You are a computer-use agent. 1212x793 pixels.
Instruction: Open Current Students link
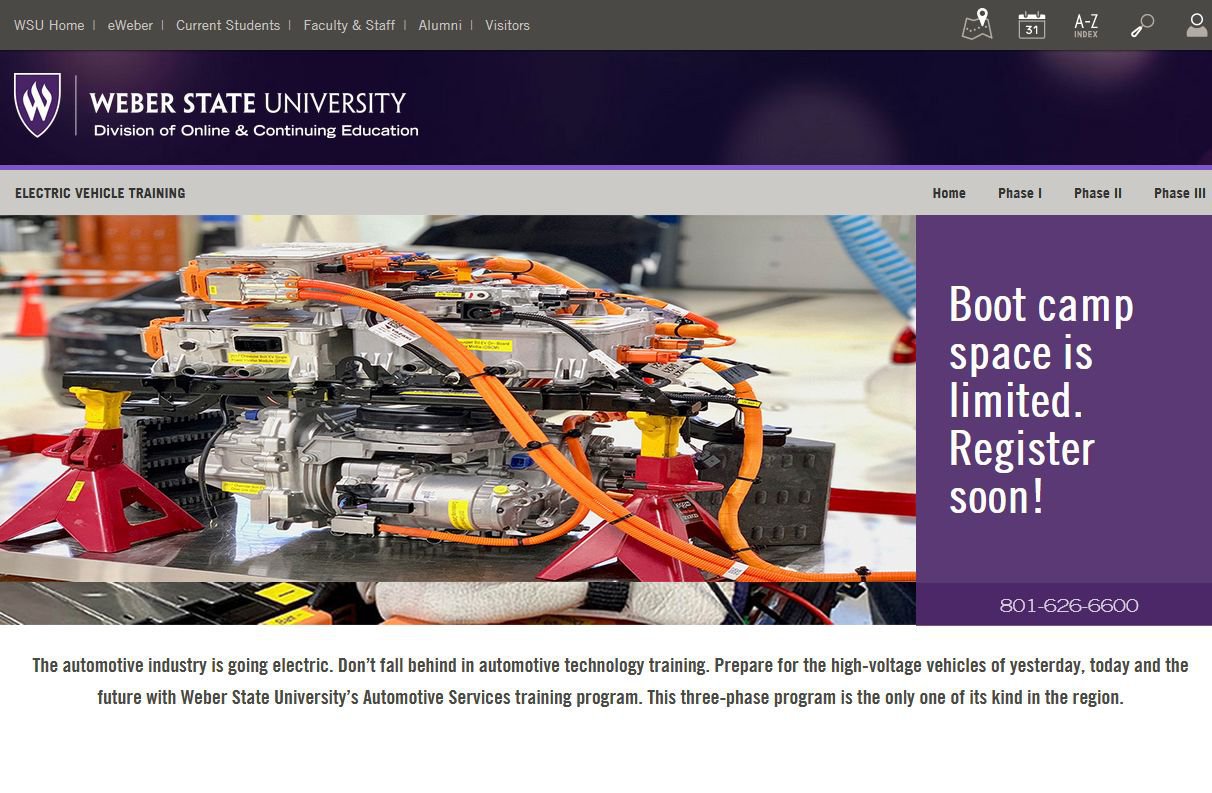click(x=228, y=25)
